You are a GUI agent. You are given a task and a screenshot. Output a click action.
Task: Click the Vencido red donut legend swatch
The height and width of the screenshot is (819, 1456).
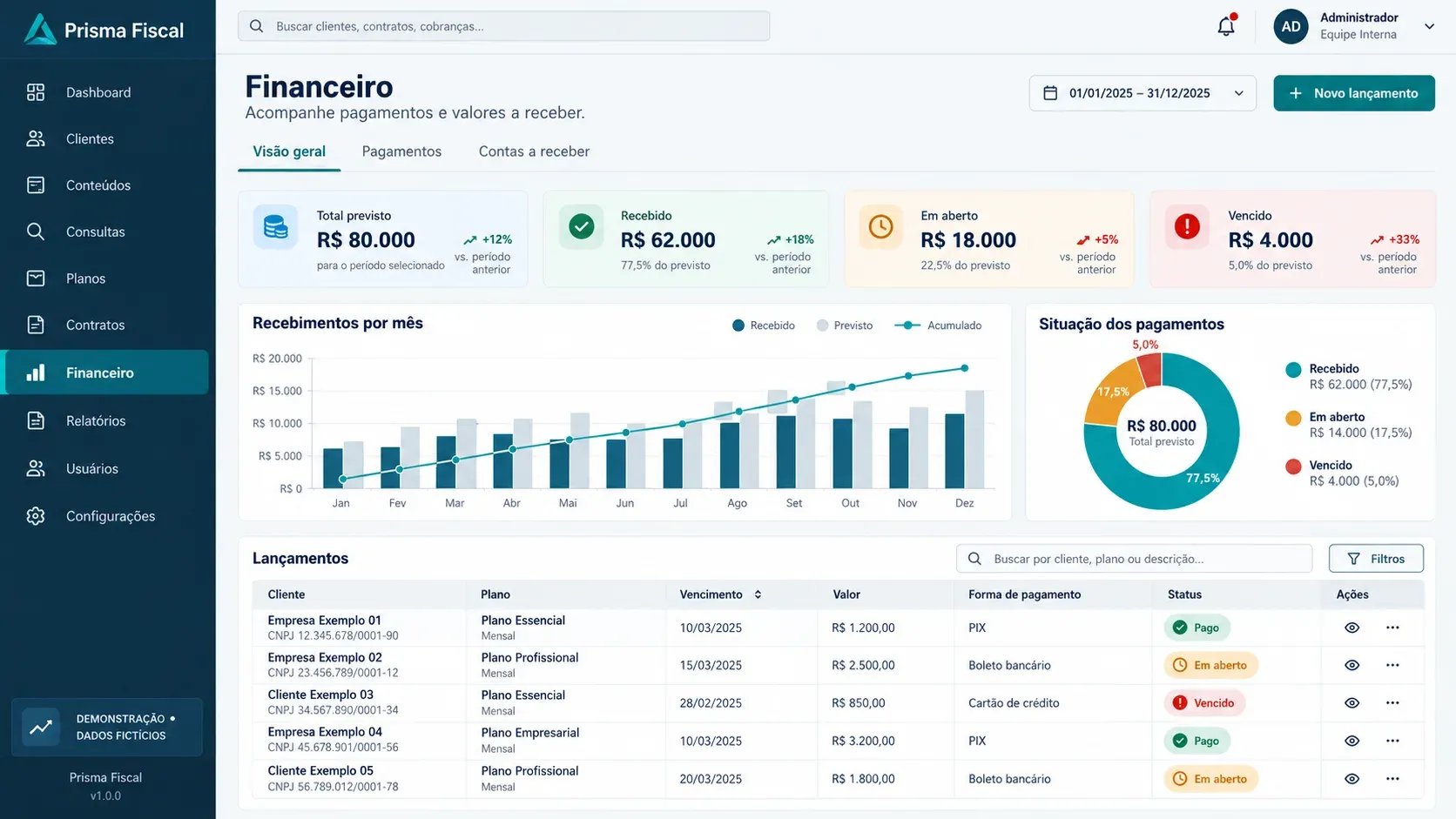click(x=1293, y=467)
